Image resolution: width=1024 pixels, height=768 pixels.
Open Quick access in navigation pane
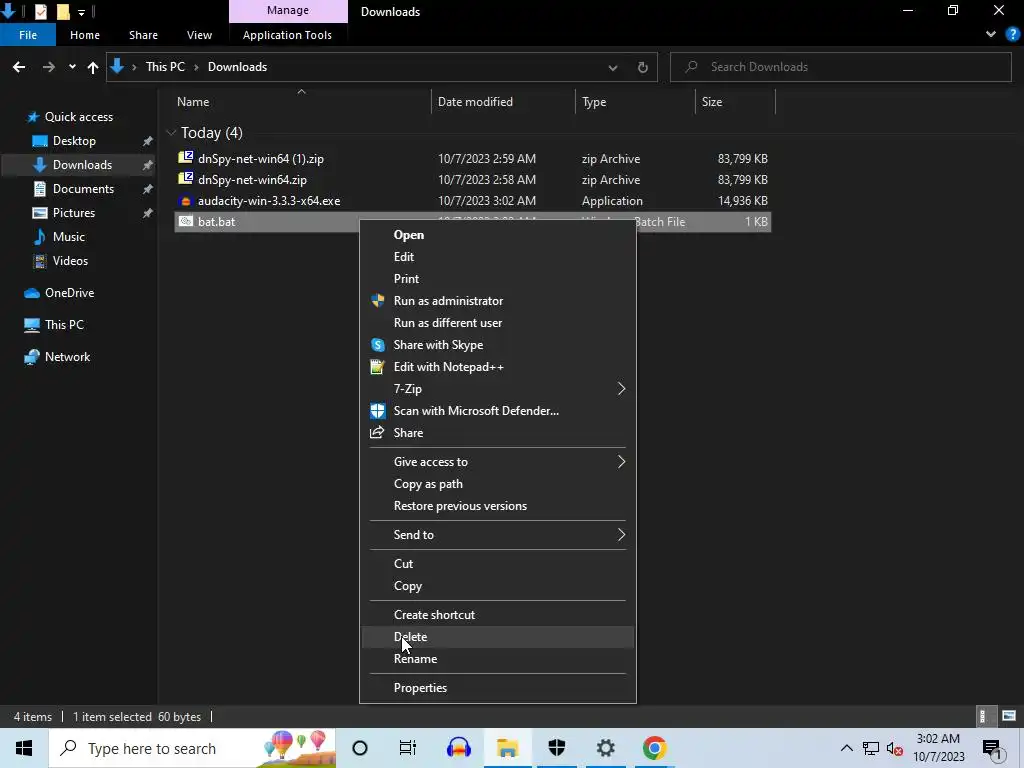[x=79, y=117]
